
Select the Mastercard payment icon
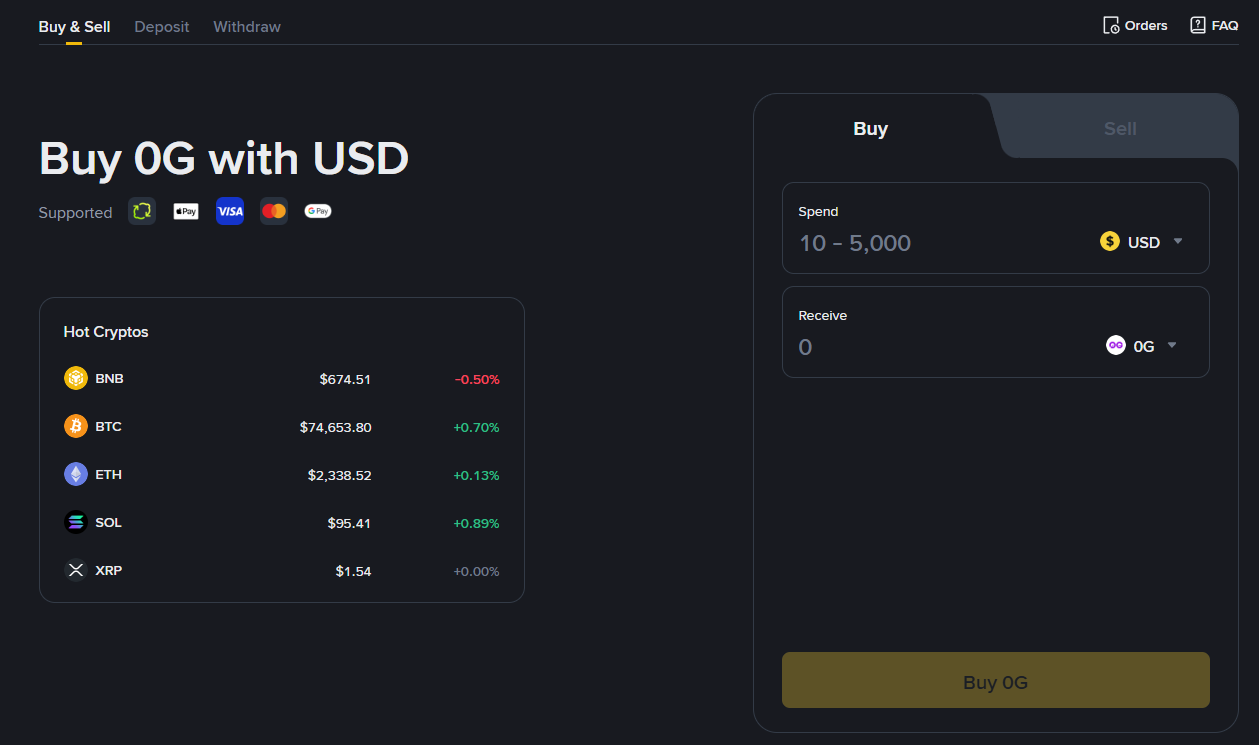coord(273,210)
